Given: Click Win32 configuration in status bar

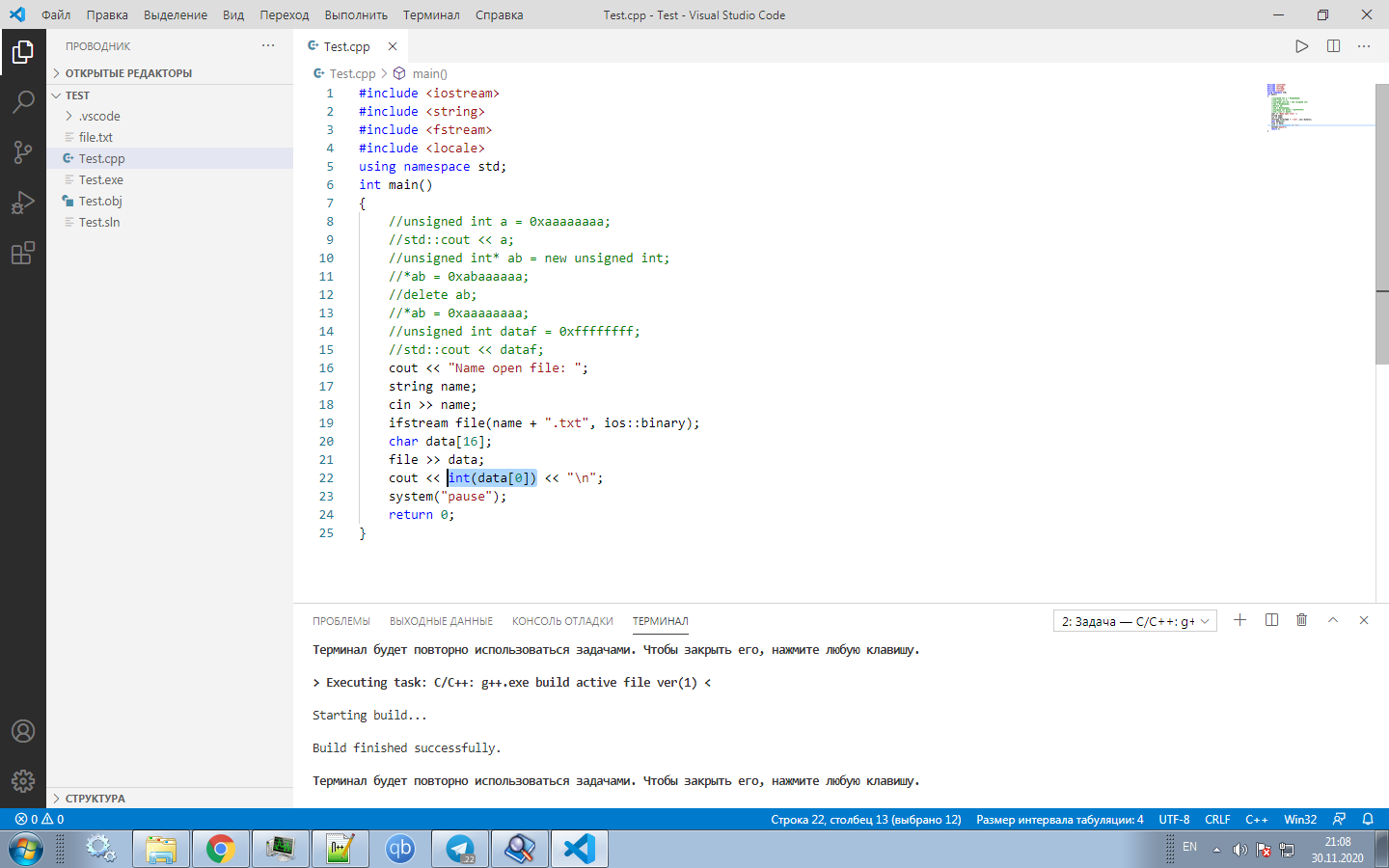Looking at the screenshot, I should (1300, 819).
